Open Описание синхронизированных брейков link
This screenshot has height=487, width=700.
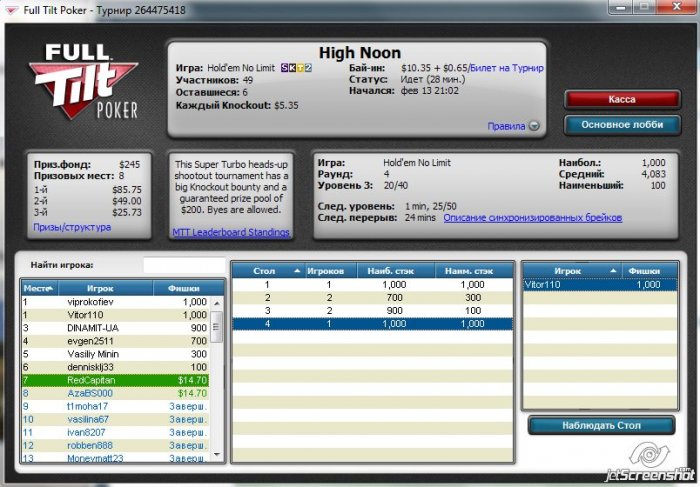pyautogui.click(x=533, y=218)
